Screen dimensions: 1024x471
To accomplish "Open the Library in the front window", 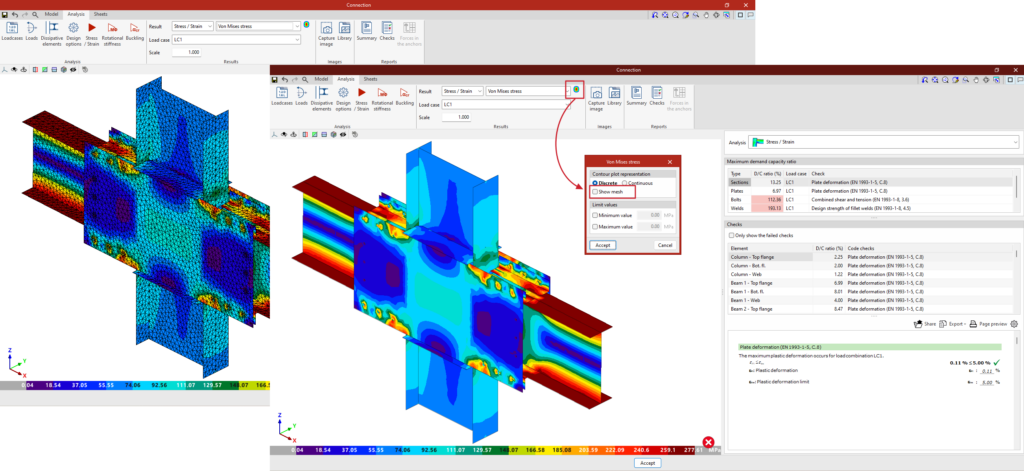I will coord(615,97).
